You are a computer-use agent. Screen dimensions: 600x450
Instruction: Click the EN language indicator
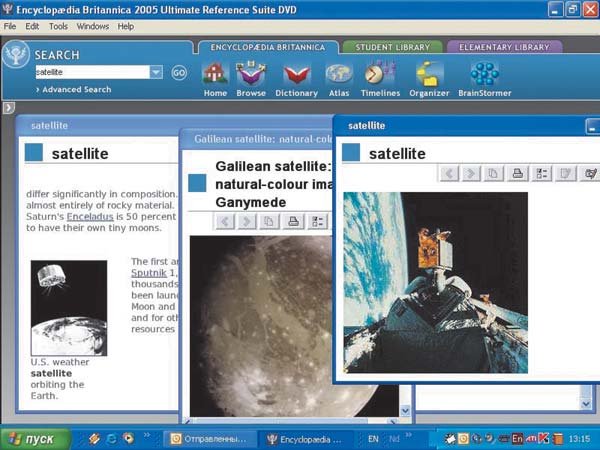pos(373,439)
